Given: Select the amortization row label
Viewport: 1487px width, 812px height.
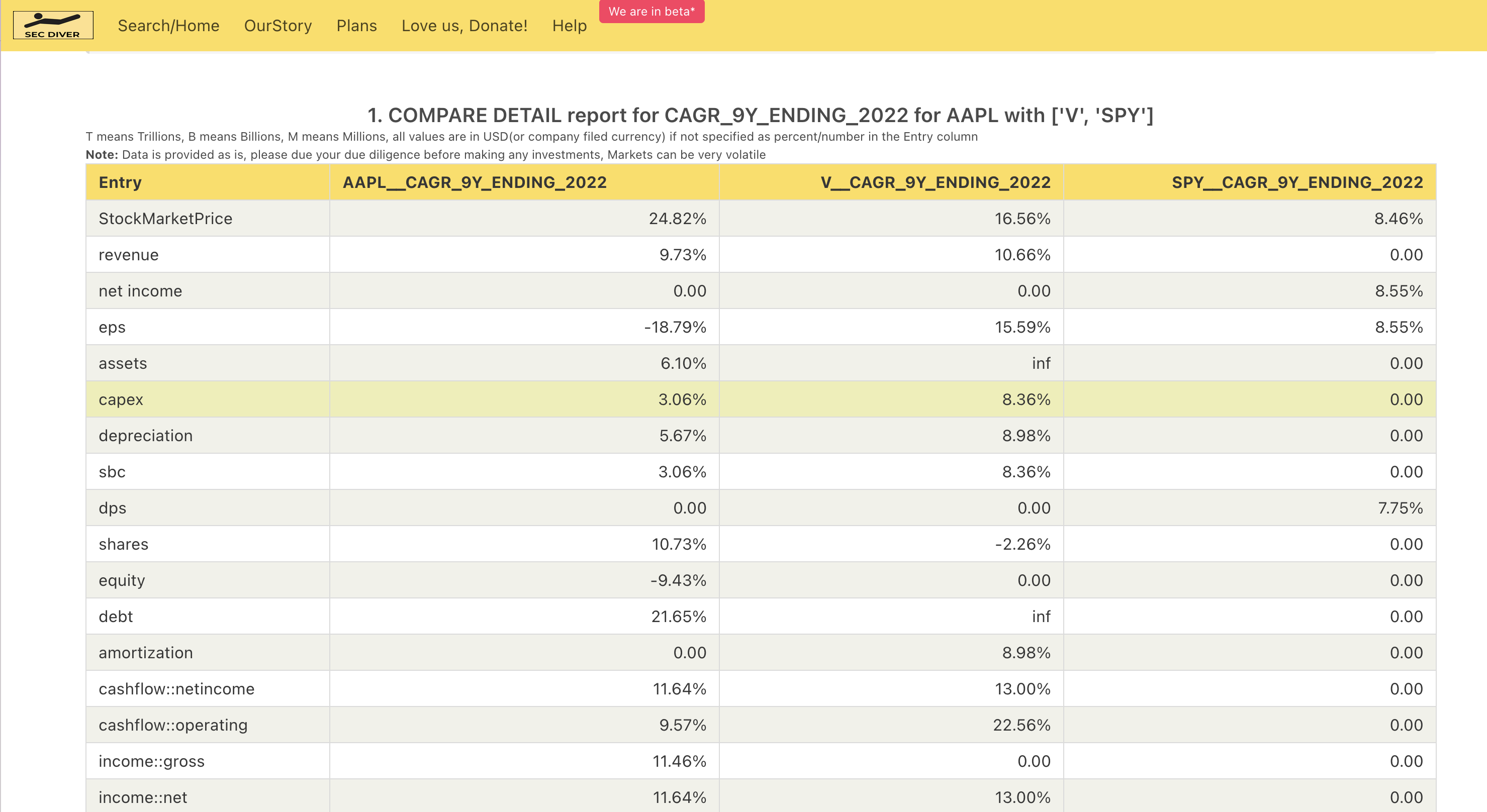Looking at the screenshot, I should [x=146, y=653].
